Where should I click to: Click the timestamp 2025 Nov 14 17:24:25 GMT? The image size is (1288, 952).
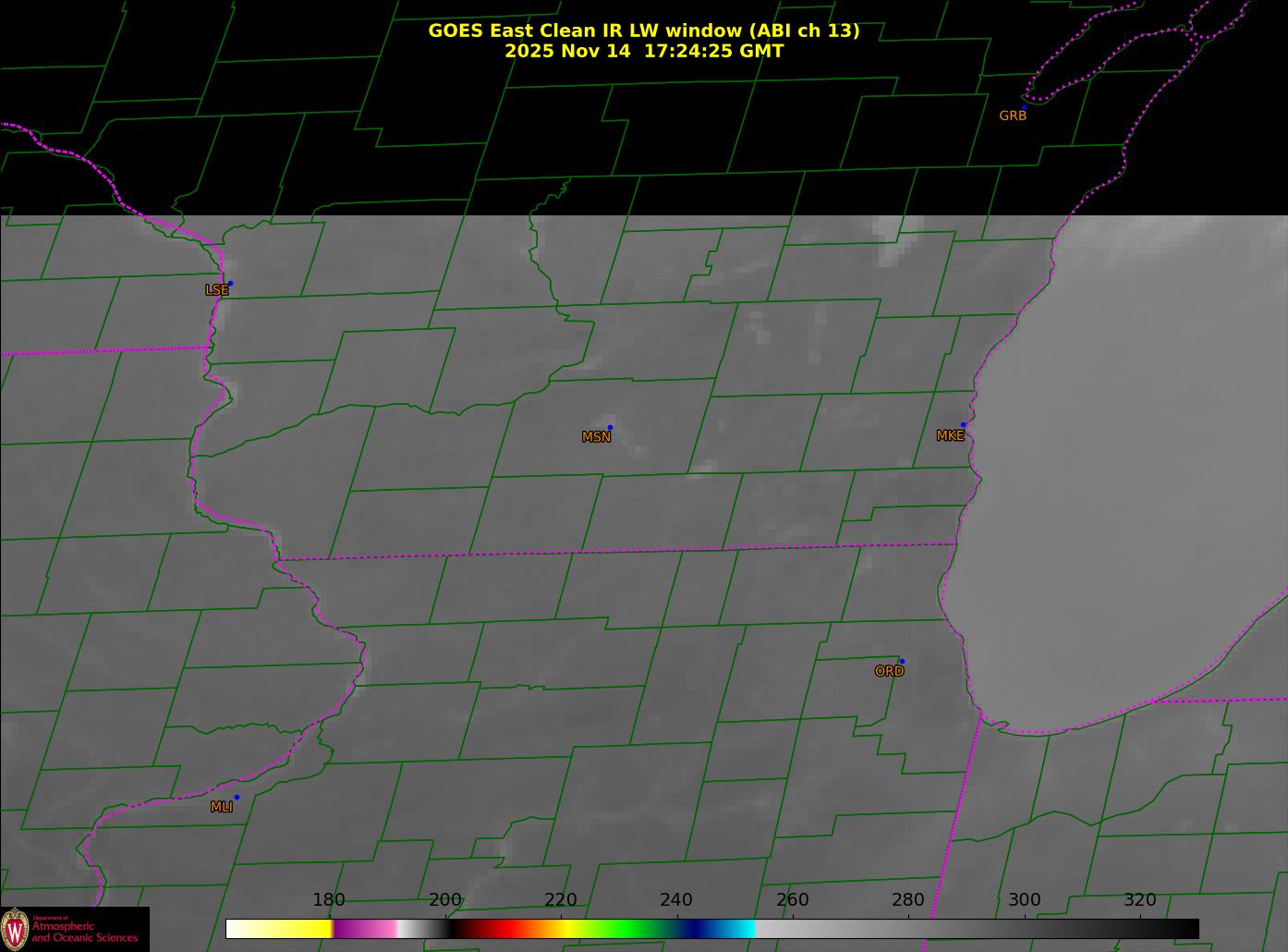[x=644, y=51]
